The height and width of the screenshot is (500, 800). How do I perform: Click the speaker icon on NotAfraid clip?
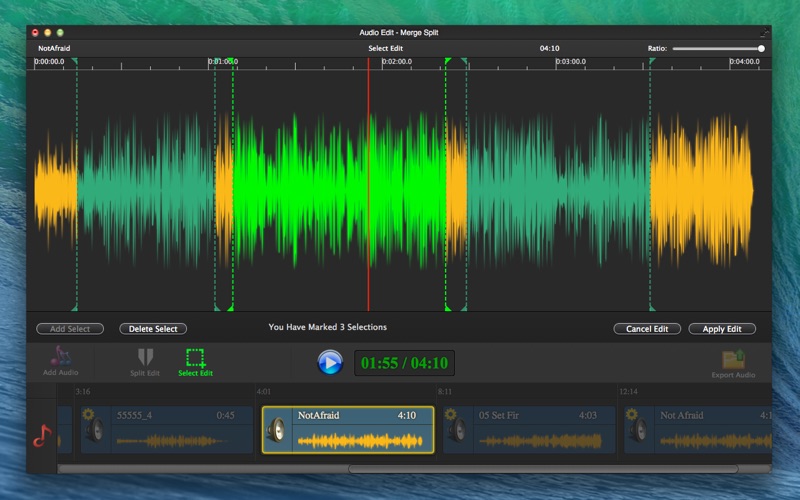pos(277,431)
